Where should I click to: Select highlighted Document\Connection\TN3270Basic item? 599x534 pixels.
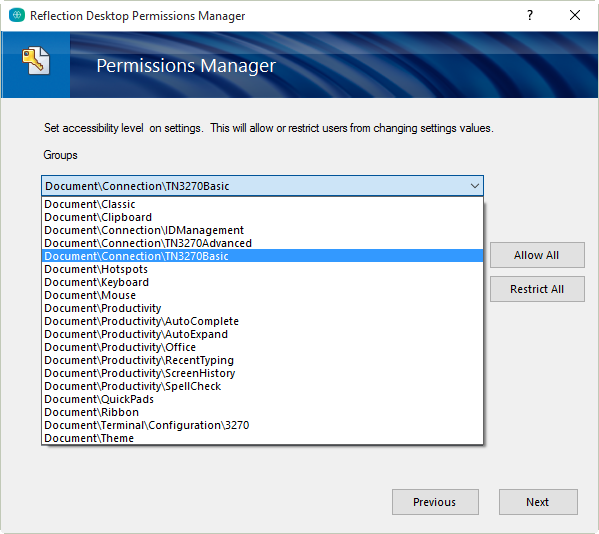[x=262, y=256]
